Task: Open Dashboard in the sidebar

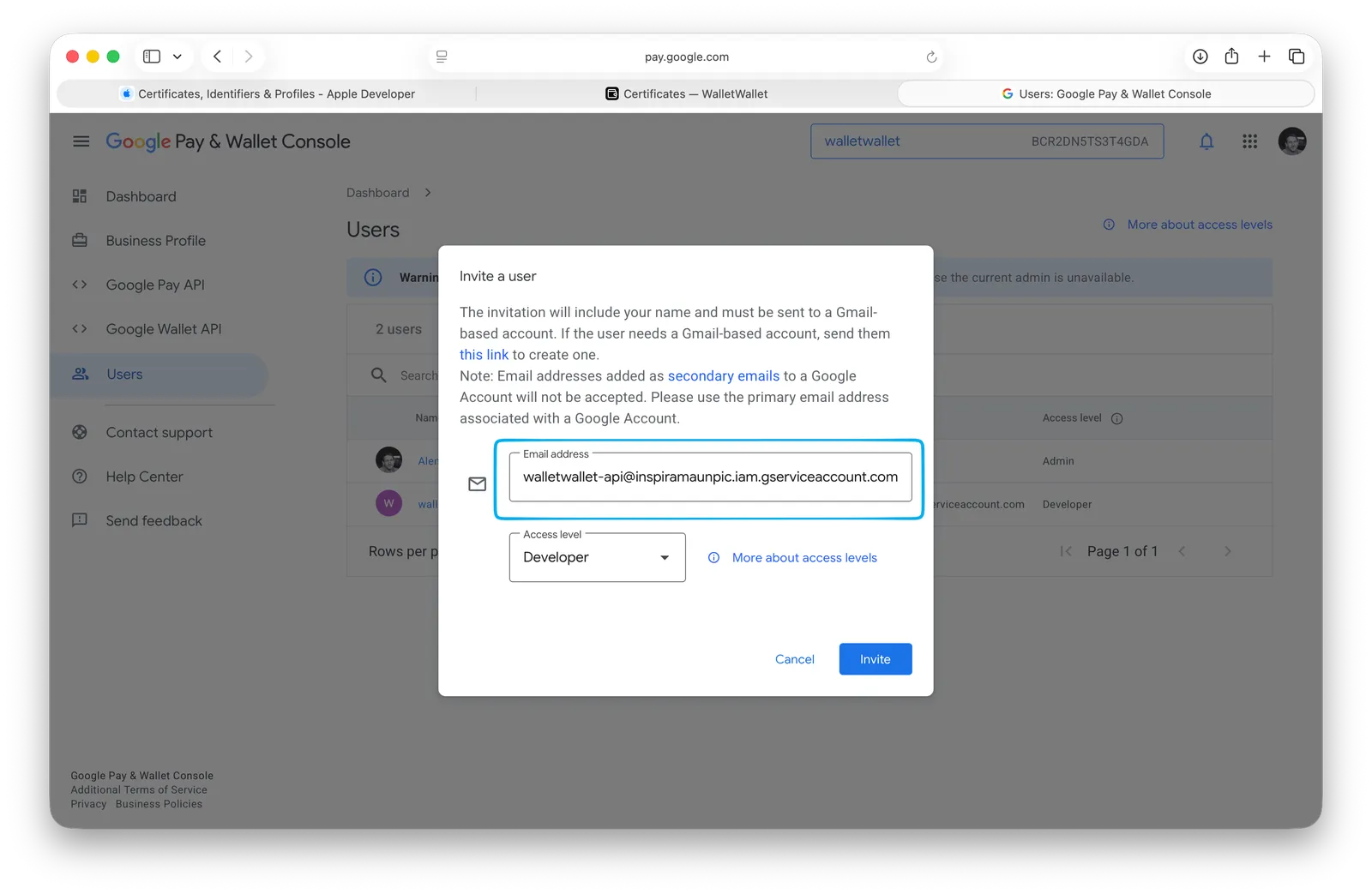Action: click(x=141, y=196)
